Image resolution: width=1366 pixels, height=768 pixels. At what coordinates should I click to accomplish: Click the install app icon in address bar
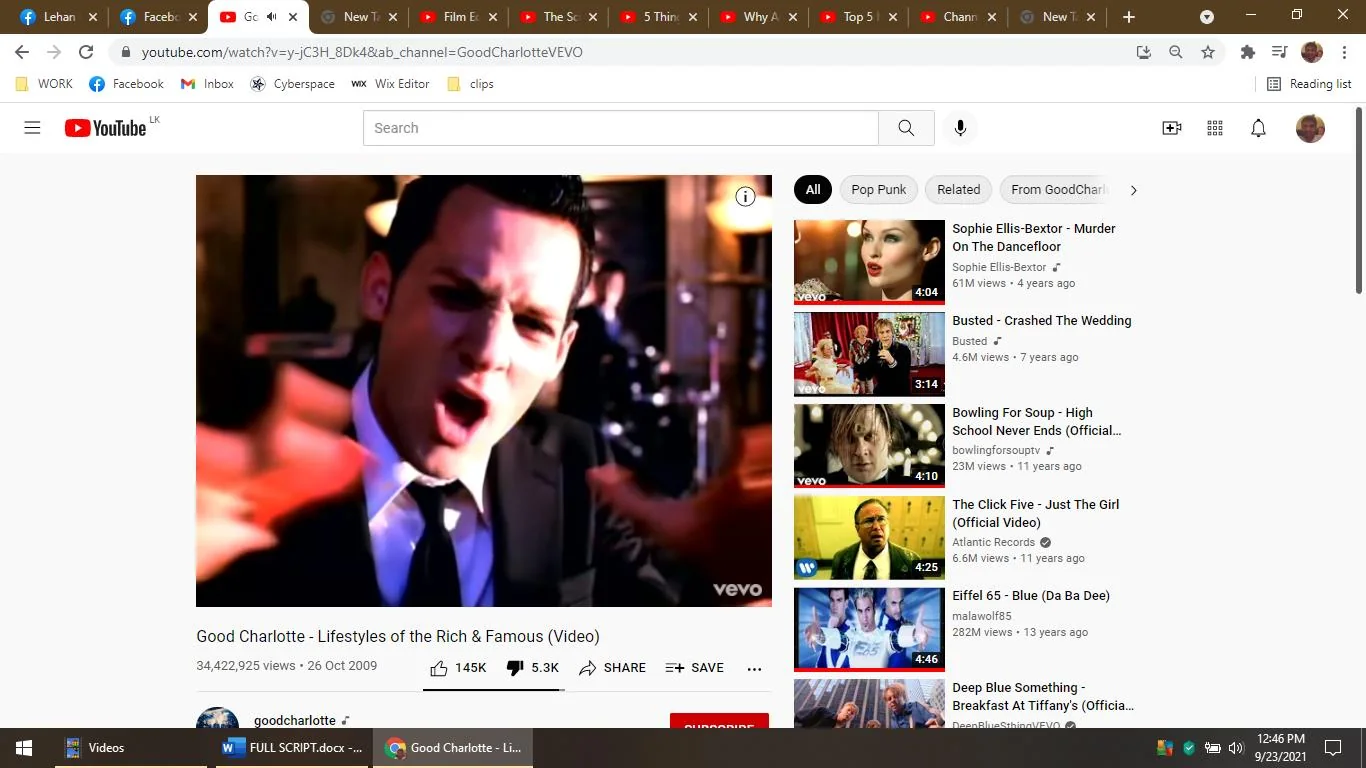[x=1144, y=52]
